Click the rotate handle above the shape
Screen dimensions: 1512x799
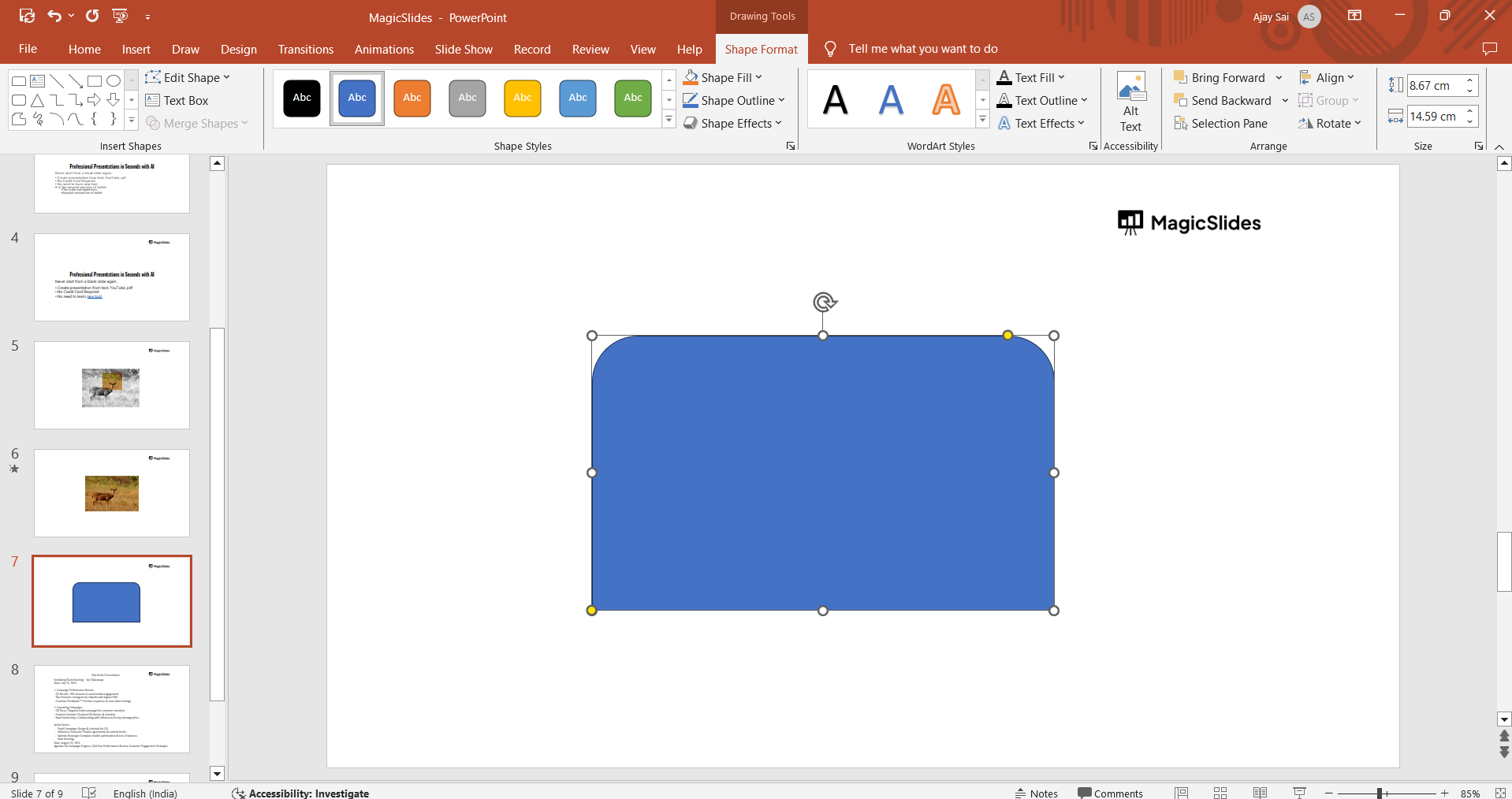(x=824, y=302)
